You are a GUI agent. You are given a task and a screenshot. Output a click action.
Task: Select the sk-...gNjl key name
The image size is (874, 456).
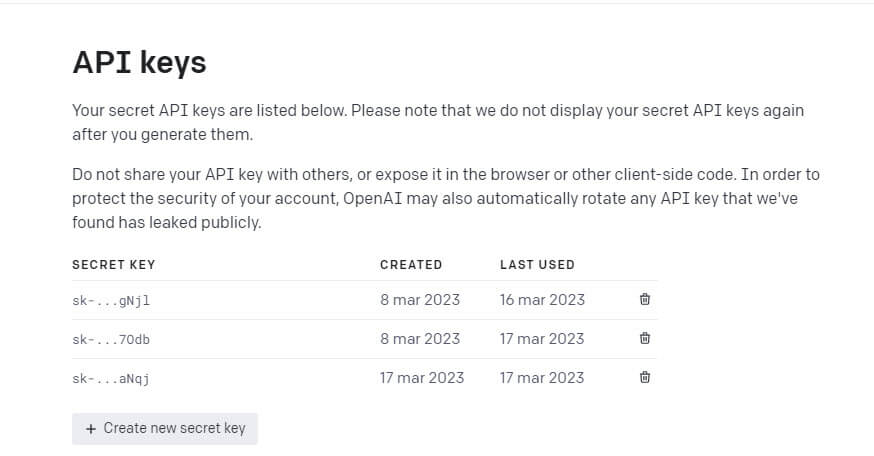pyautogui.click(x=111, y=300)
